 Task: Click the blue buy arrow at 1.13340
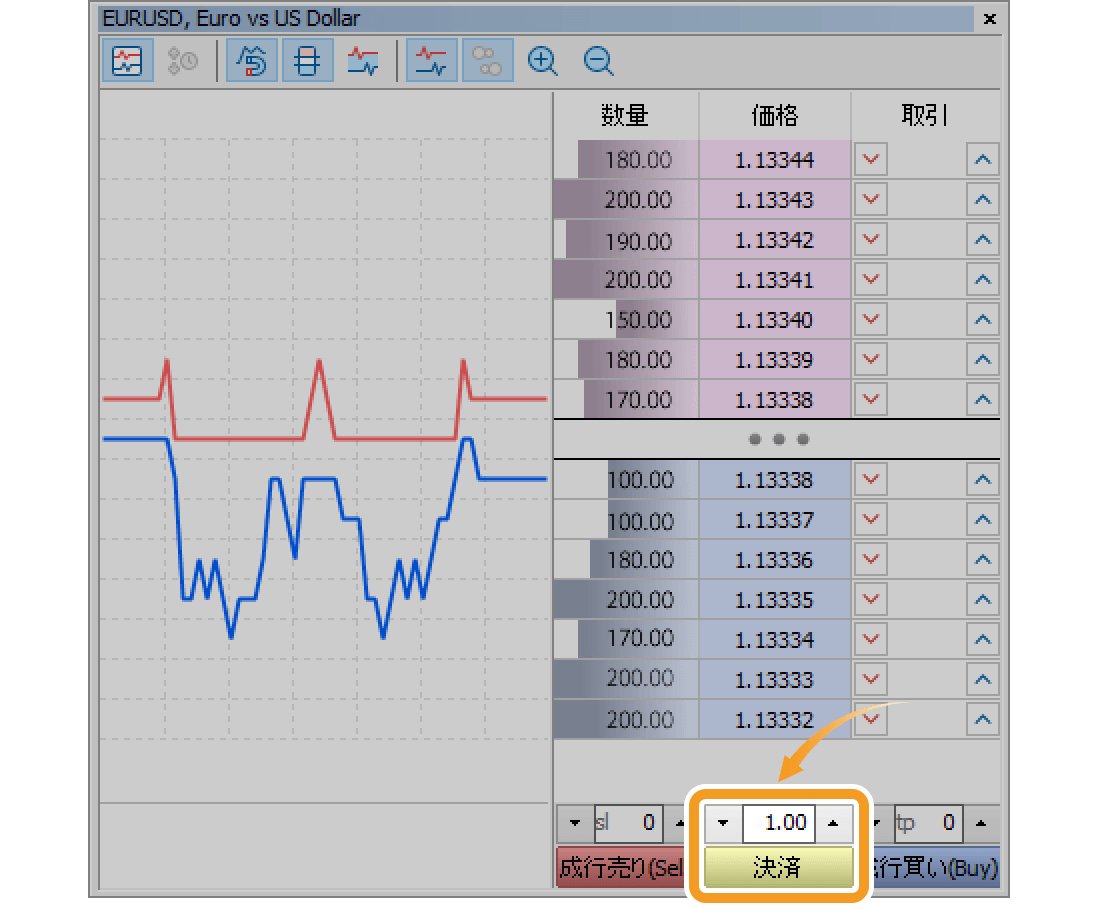pos(983,320)
